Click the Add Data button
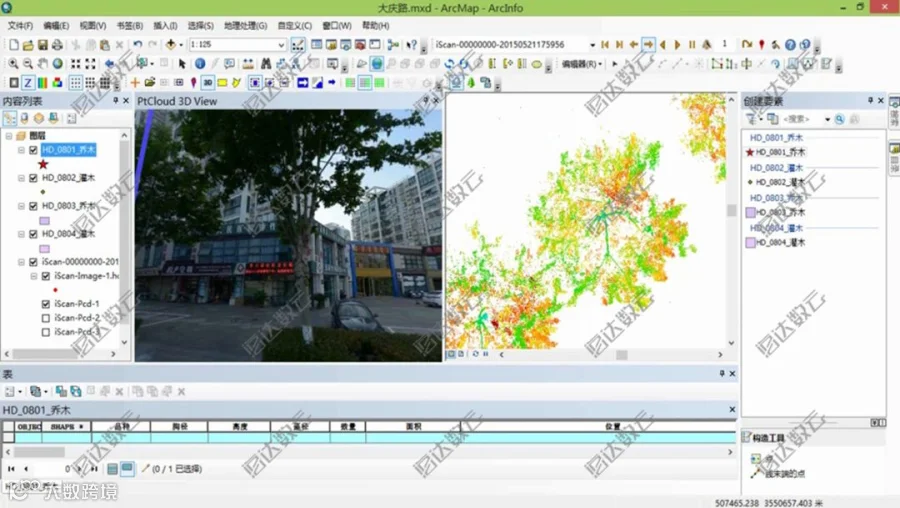900x508 pixels. click(170, 45)
